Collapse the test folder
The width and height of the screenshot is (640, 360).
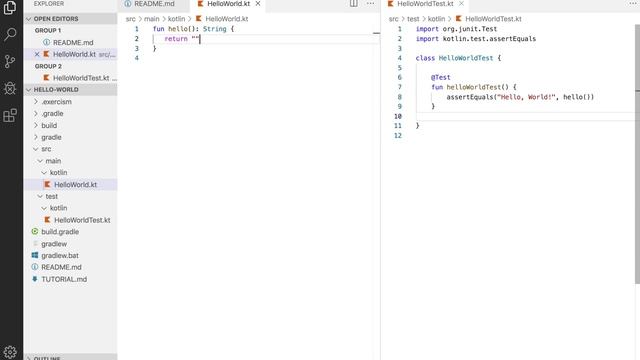51,196
